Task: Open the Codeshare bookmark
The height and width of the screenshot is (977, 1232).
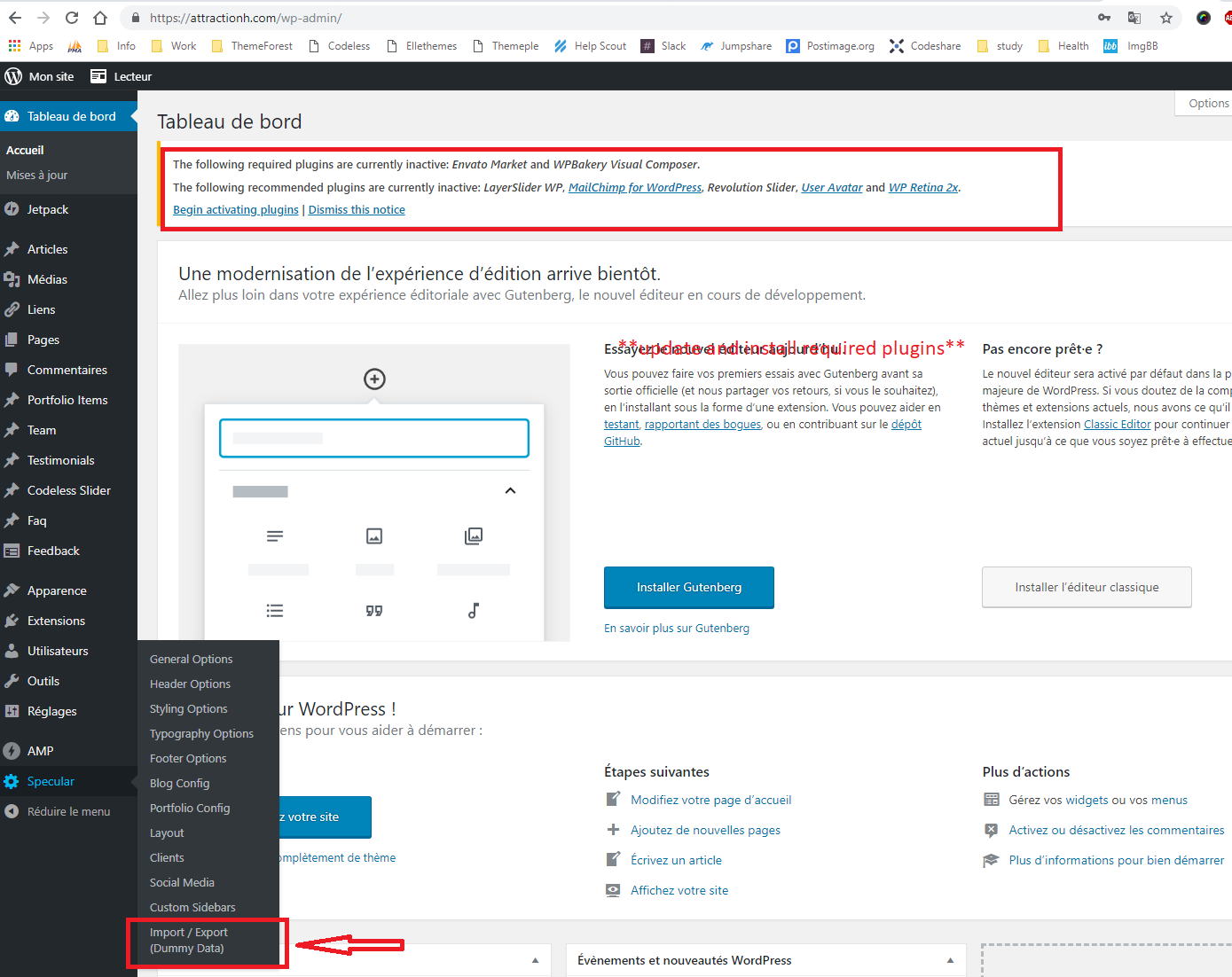Action: click(925, 46)
